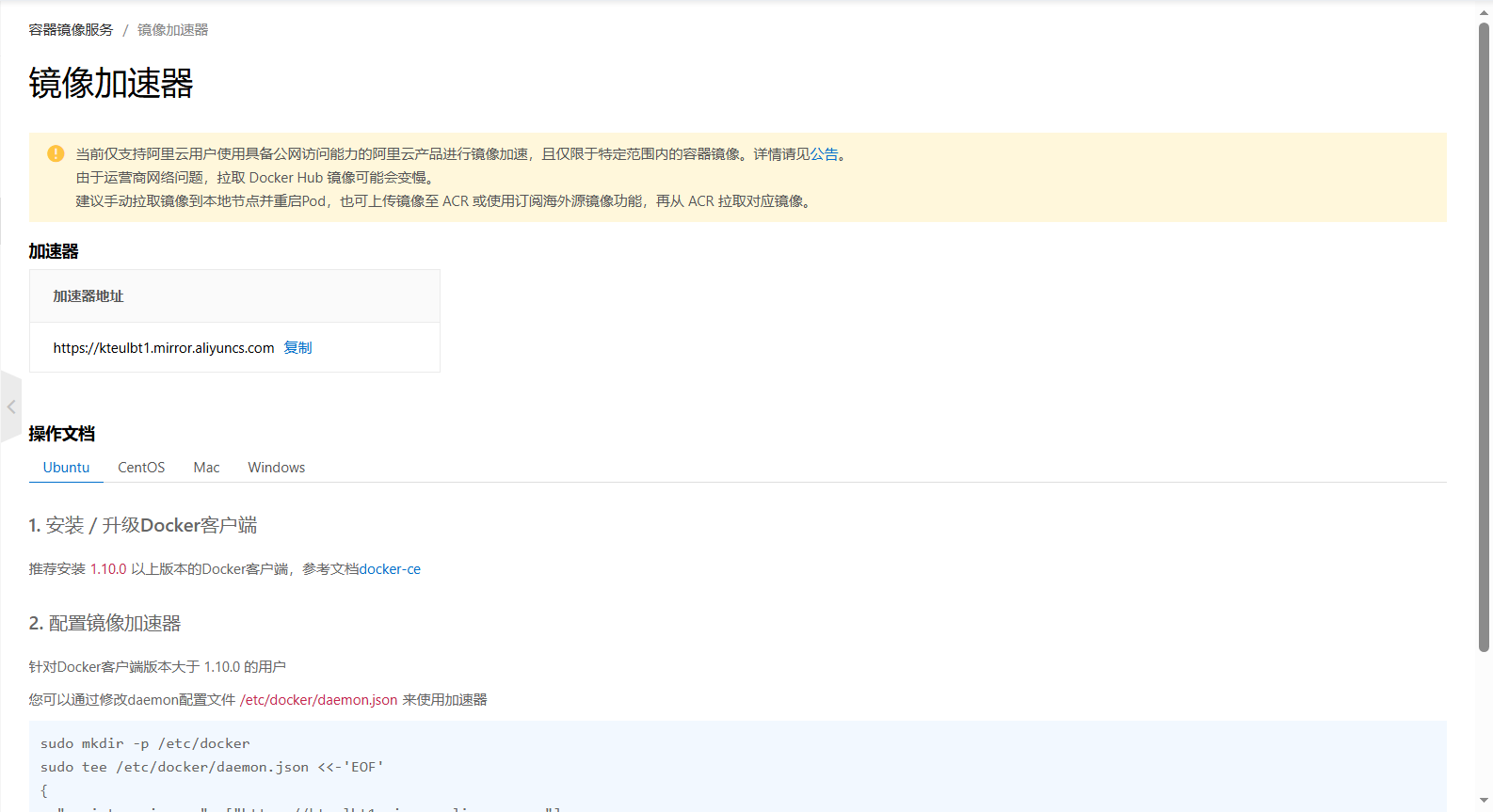The width and height of the screenshot is (1493, 812).
Task: Switch to the Windows tab
Action: pos(277,468)
